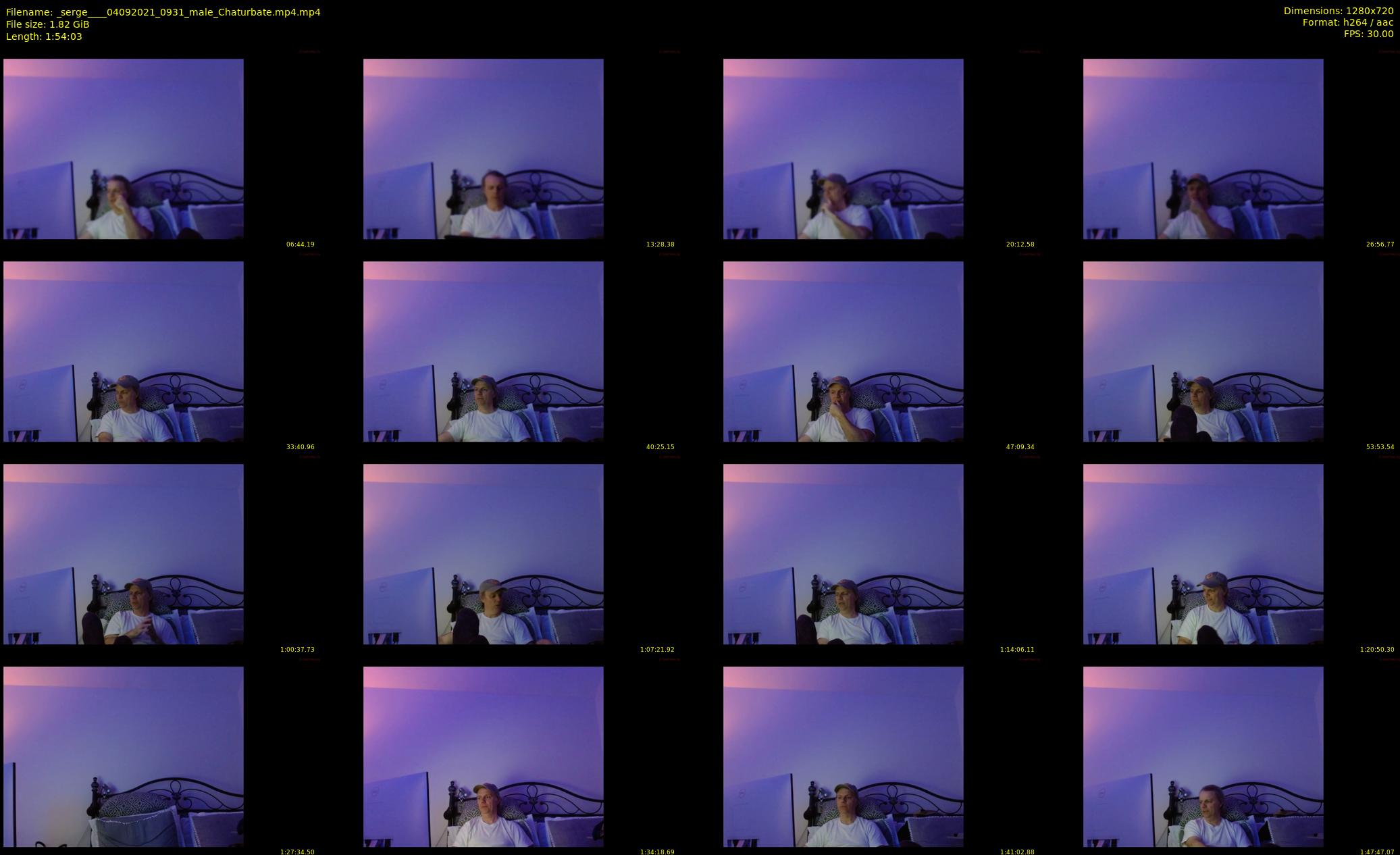Click the Length 1:54:03 label
The image size is (1400, 855).
(44, 36)
